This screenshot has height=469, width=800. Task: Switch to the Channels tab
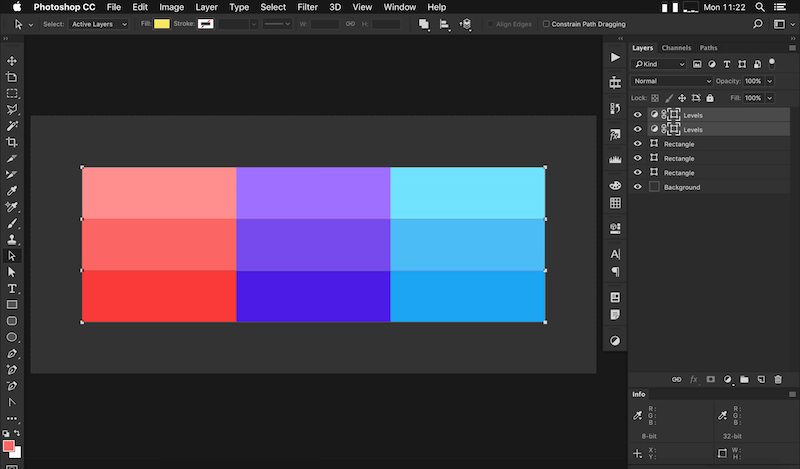click(676, 47)
